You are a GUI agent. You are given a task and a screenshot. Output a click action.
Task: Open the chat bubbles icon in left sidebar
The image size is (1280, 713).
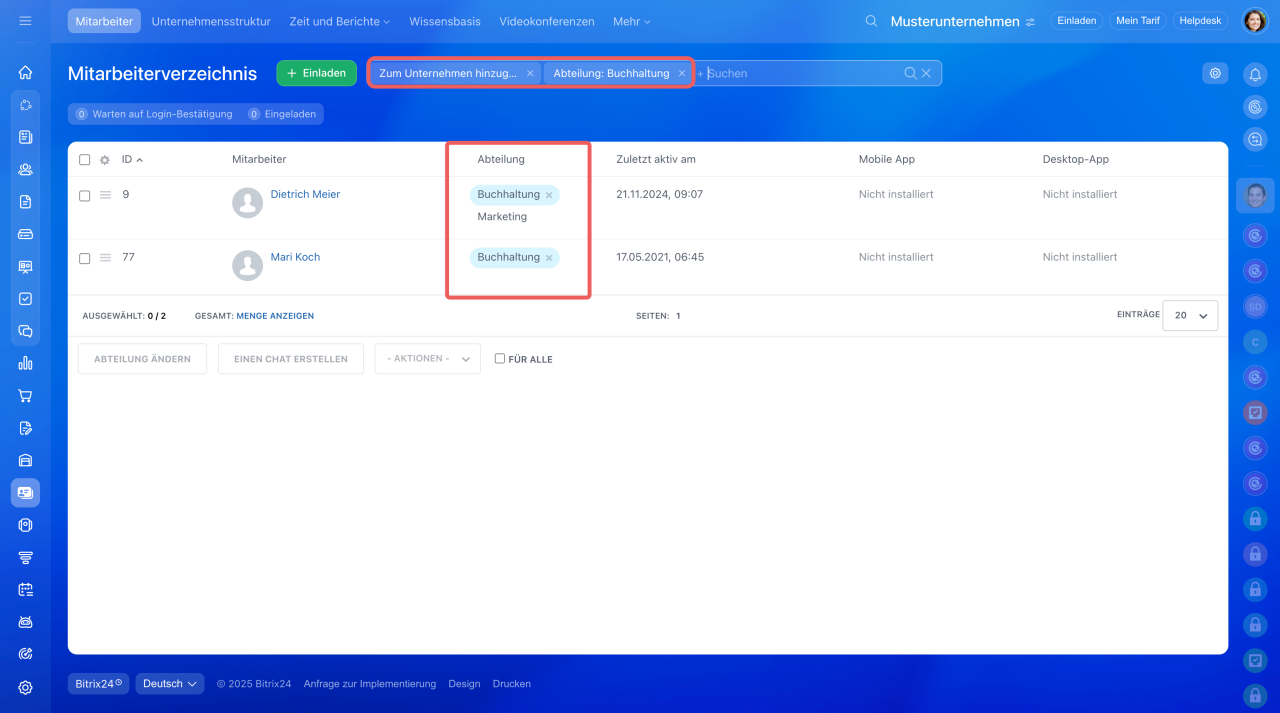pos(25,331)
